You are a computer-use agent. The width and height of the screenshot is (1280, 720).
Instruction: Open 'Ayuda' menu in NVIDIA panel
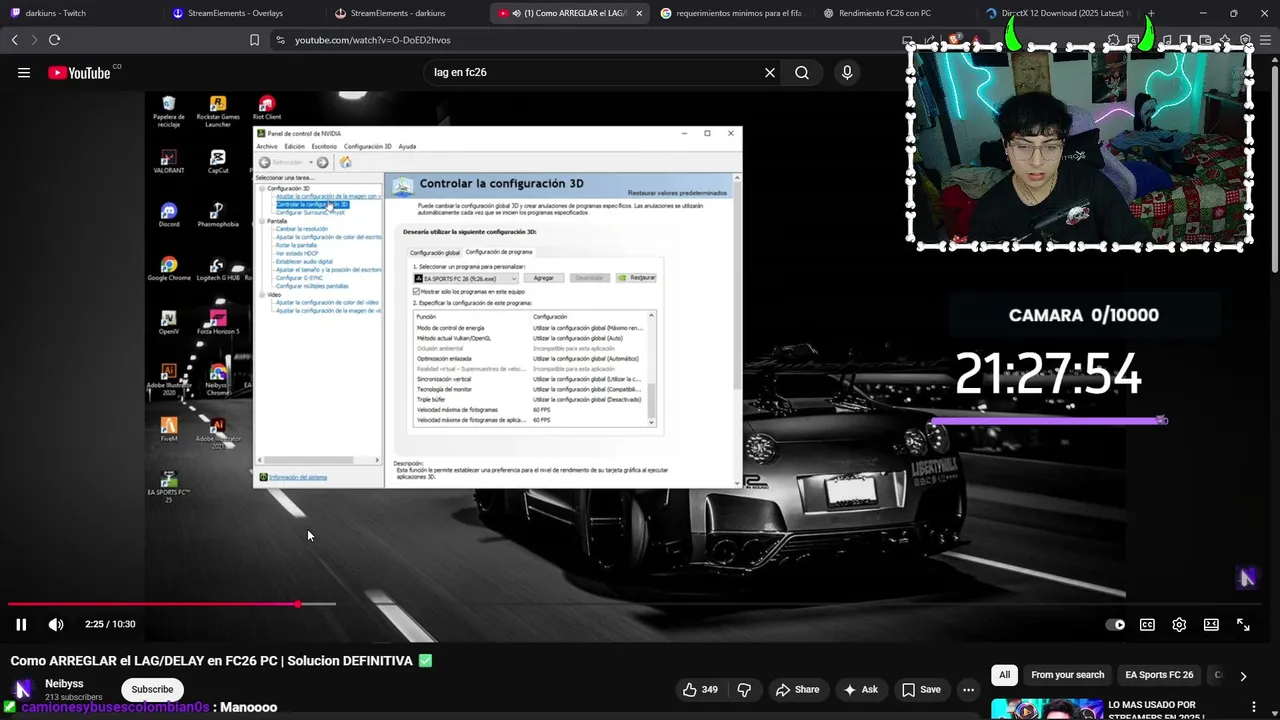point(407,146)
